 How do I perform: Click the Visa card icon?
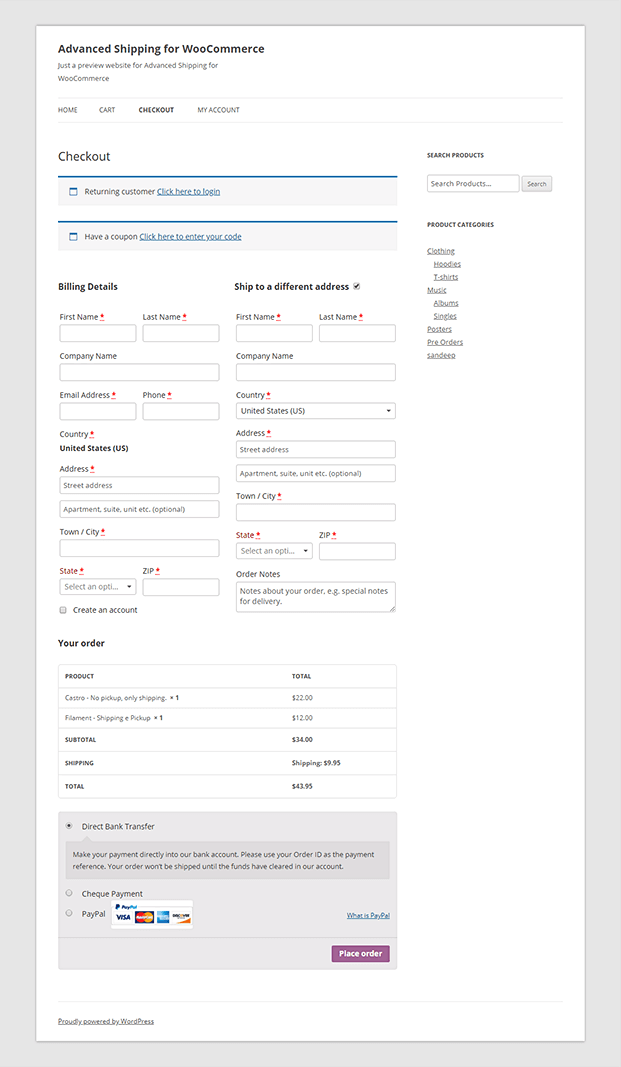coord(123,917)
